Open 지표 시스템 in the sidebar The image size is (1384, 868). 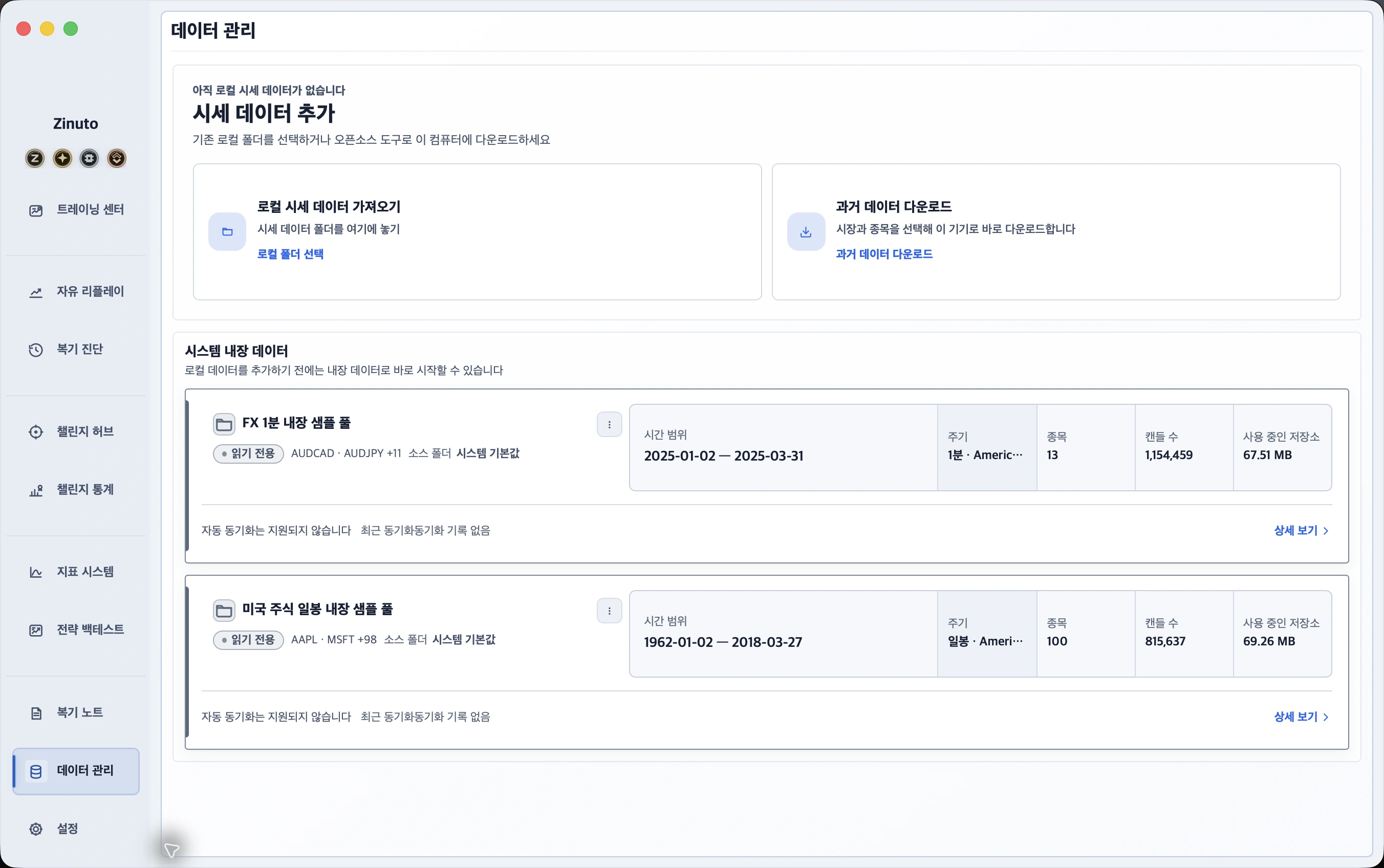point(76,572)
